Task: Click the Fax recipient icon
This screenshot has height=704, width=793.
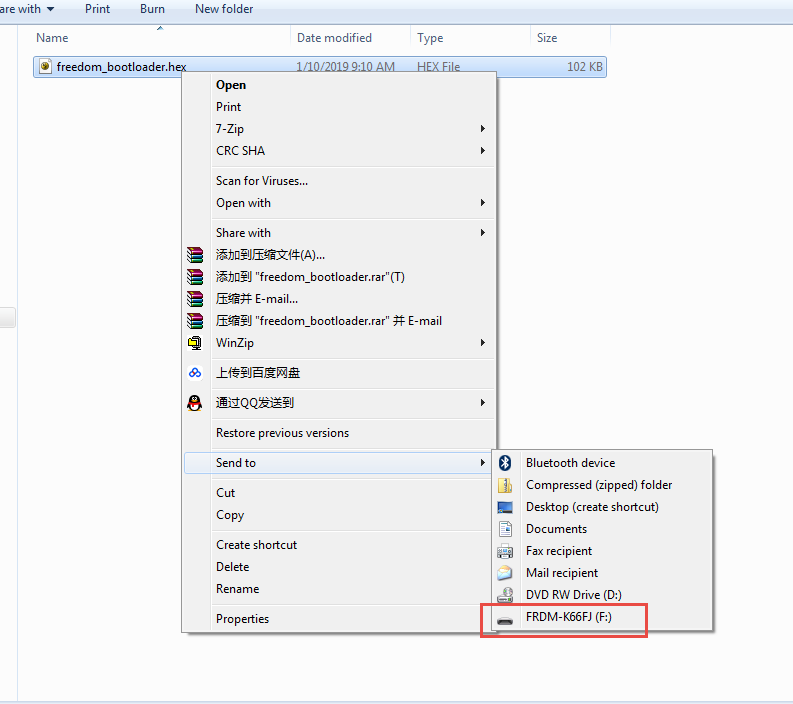Action: (x=505, y=551)
